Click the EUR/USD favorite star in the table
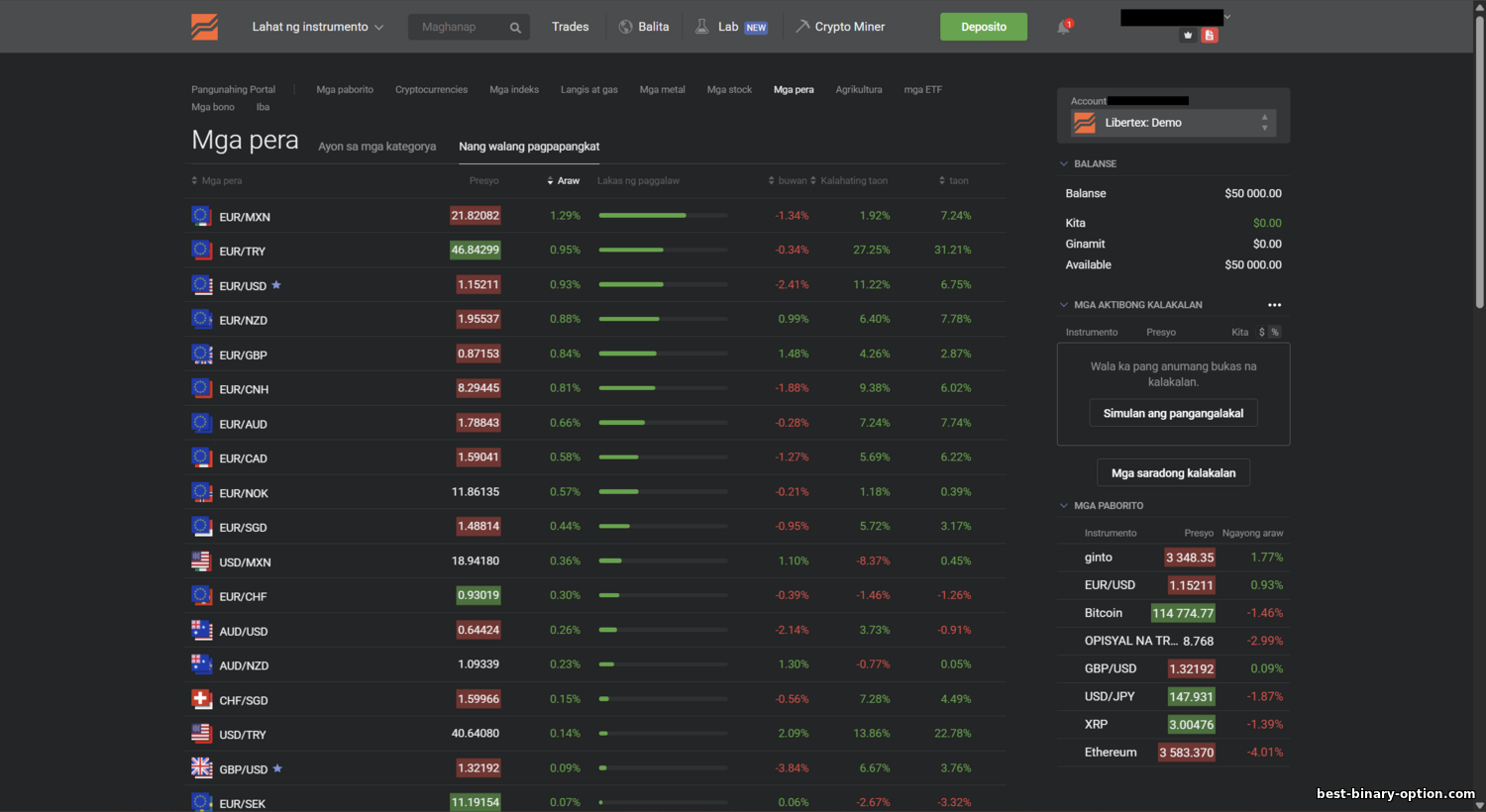The image size is (1486, 812). tap(276, 285)
